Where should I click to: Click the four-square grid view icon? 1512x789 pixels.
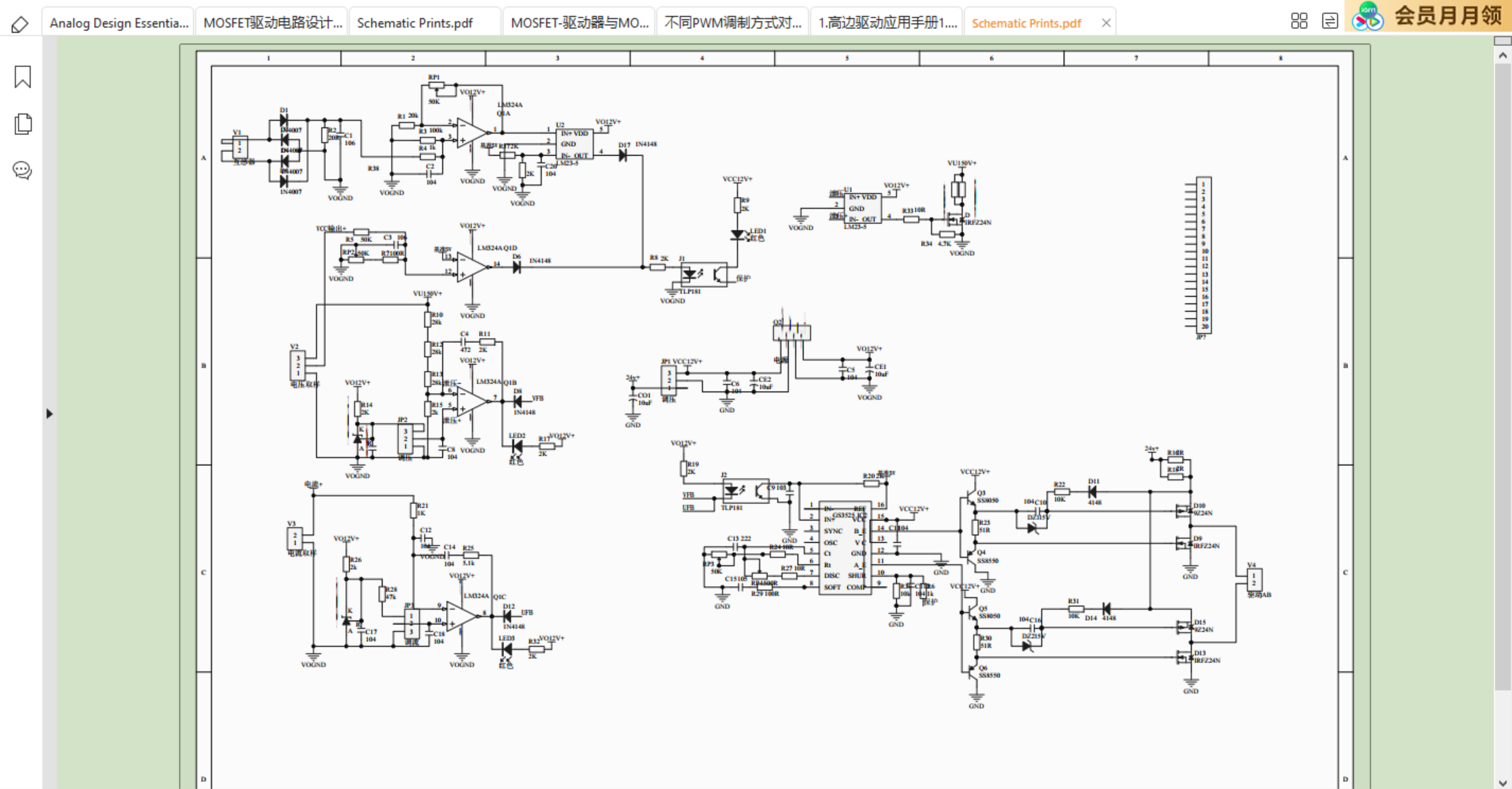point(1299,21)
